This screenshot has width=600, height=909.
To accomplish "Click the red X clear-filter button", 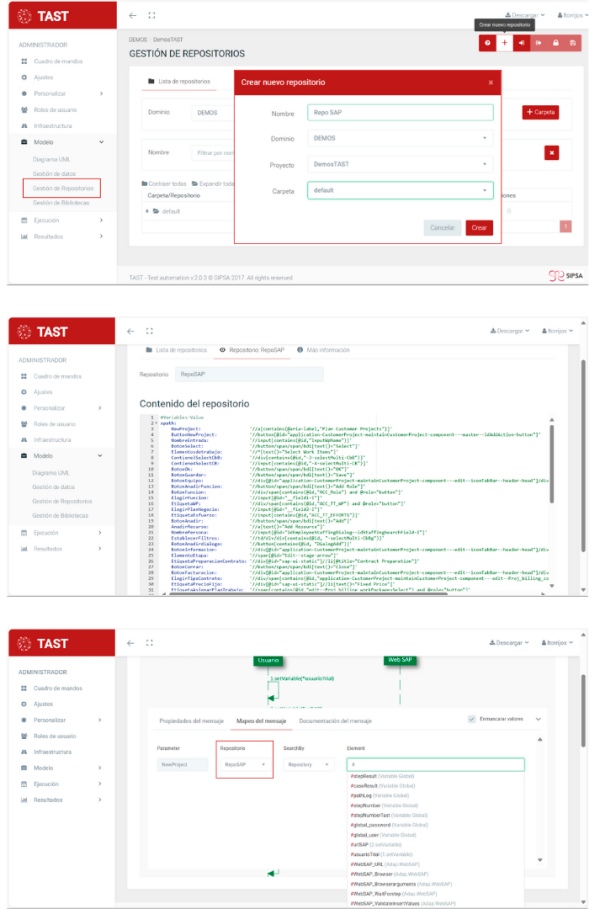I will (x=552, y=153).
